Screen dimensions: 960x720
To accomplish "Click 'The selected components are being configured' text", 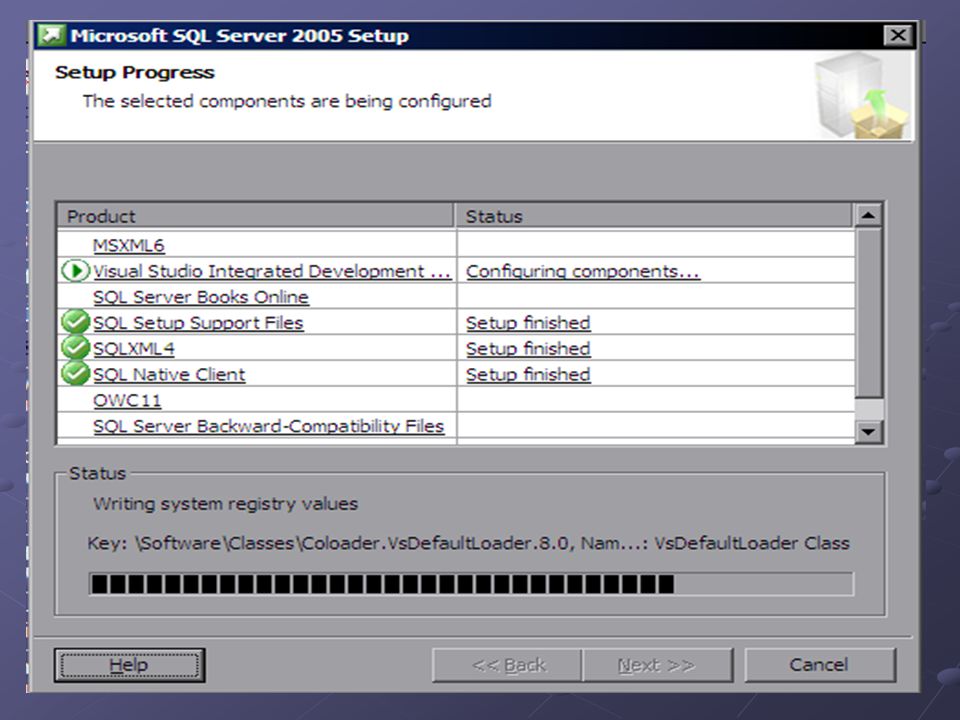I will tap(287, 101).
